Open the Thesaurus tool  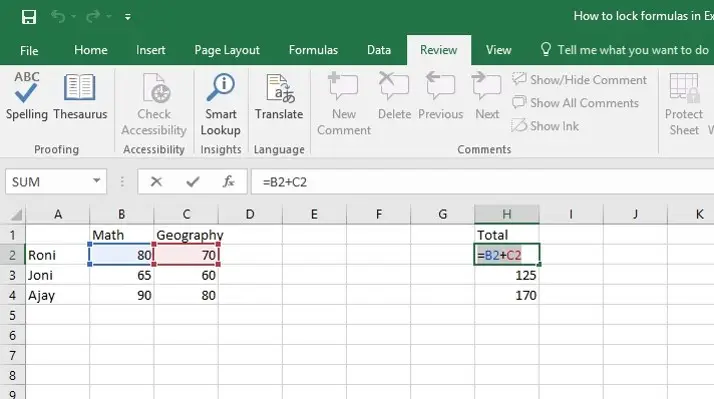point(80,96)
